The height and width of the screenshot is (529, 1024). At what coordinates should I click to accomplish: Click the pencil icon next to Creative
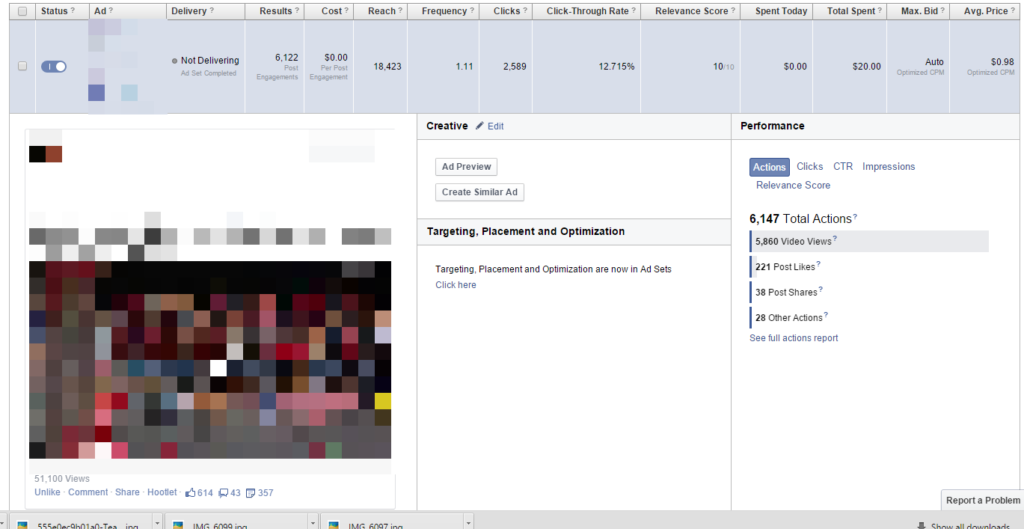pyautogui.click(x=480, y=126)
